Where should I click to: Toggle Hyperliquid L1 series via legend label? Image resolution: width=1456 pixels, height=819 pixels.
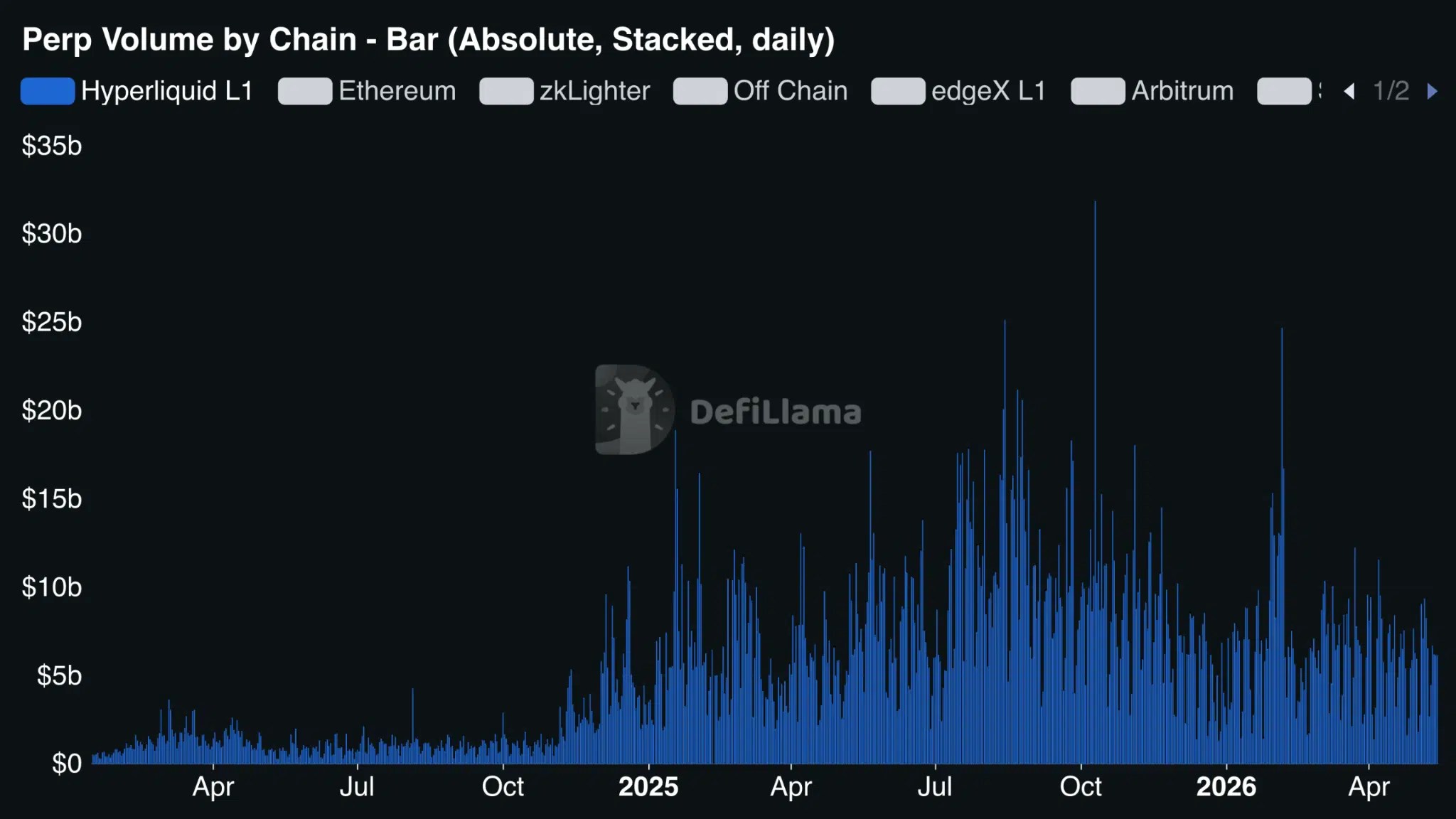click(167, 91)
